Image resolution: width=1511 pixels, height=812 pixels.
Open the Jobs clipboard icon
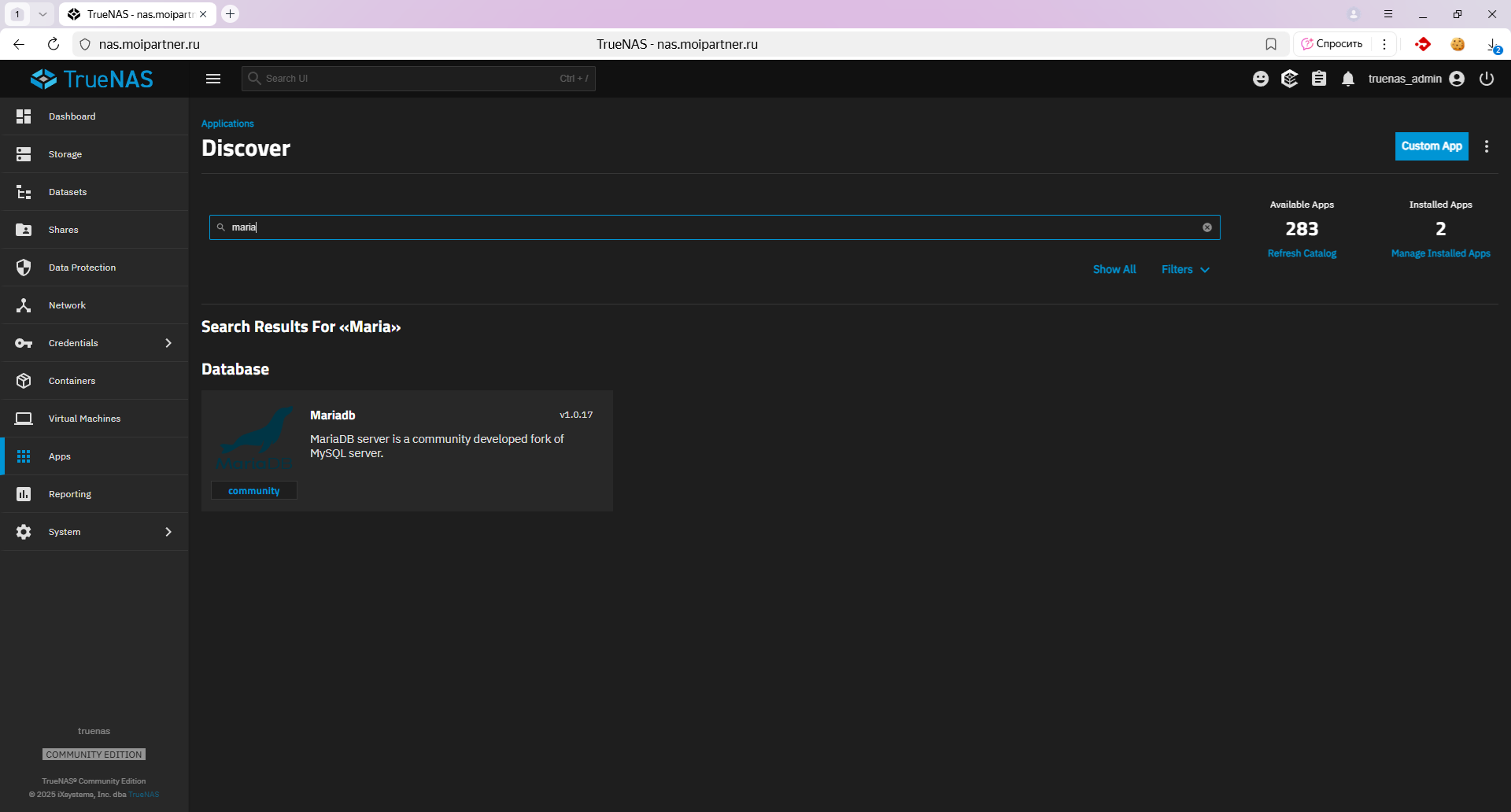(1319, 79)
